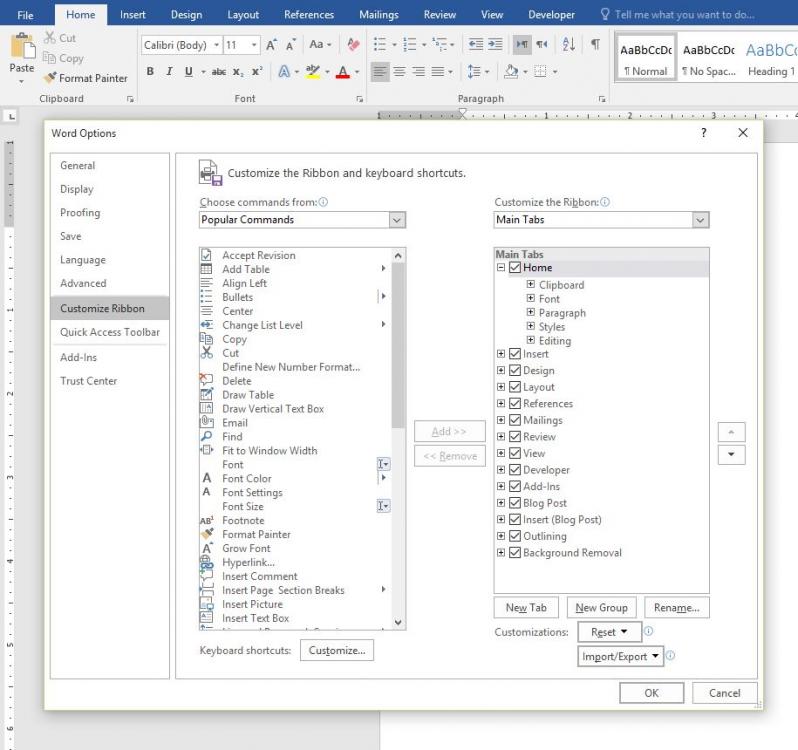This screenshot has height=750, width=798.
Task: Open the Reset customizations dropdown
Action: (x=609, y=632)
